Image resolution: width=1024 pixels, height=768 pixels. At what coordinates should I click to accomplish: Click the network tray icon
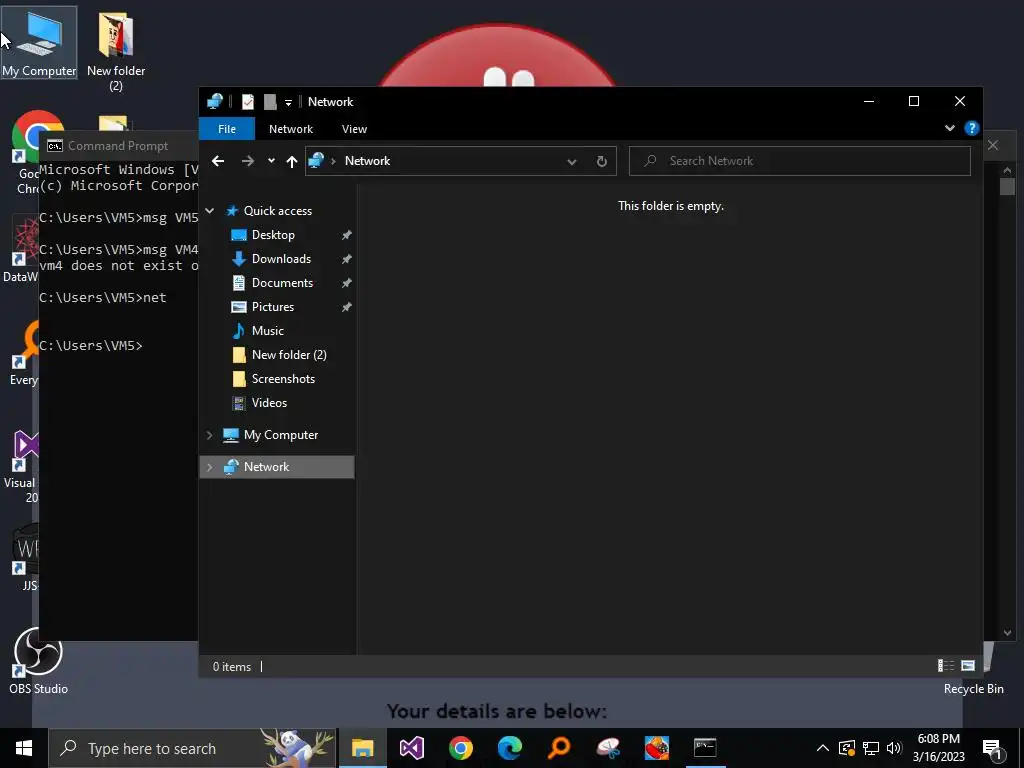pyautogui.click(x=871, y=748)
